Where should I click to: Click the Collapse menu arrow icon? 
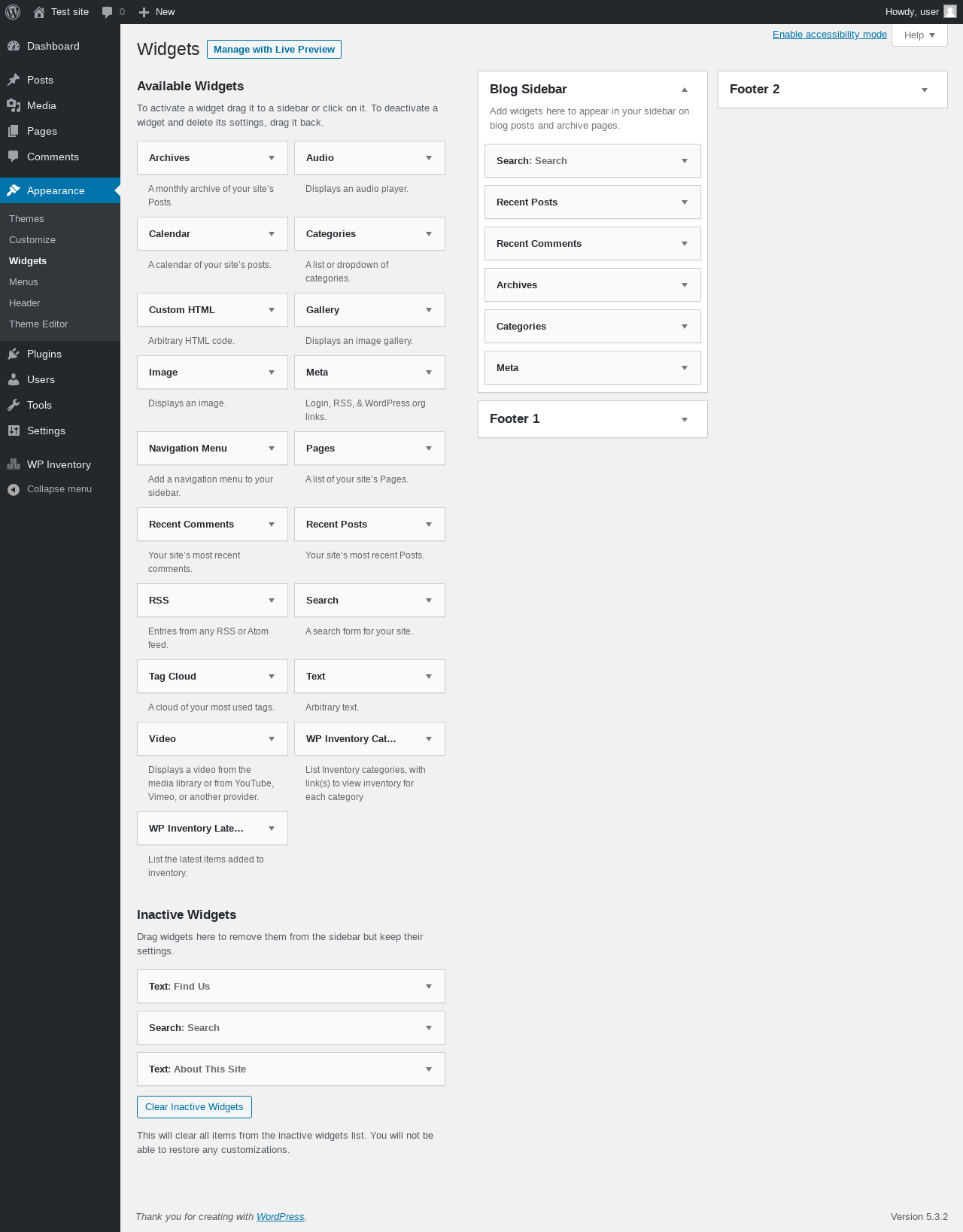coord(14,489)
